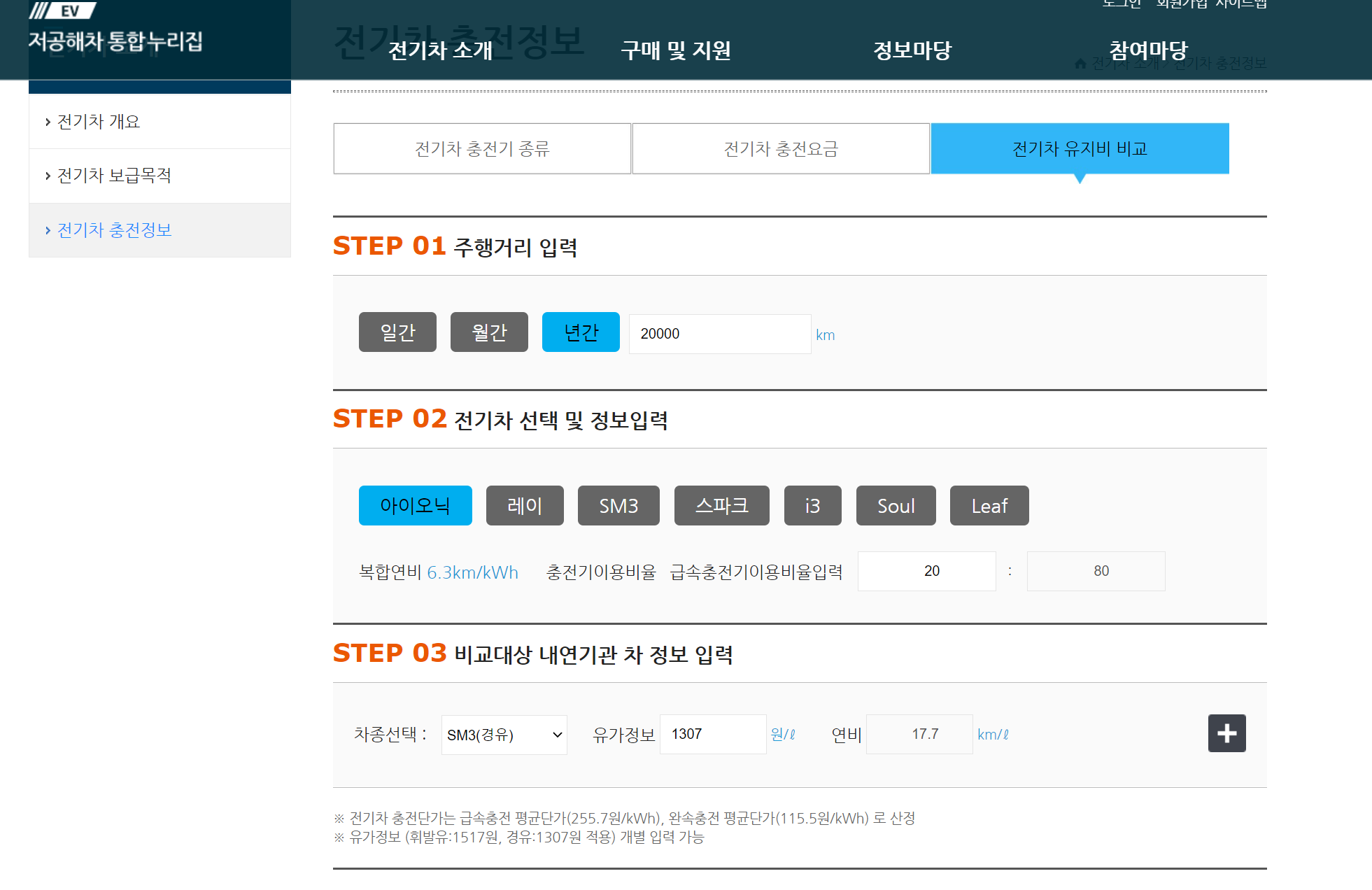Select the 일간 distance period

click(x=397, y=332)
